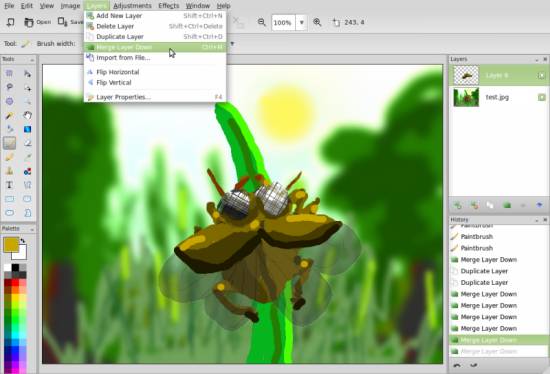Select the Recolor tool

pyautogui.click(x=27, y=171)
